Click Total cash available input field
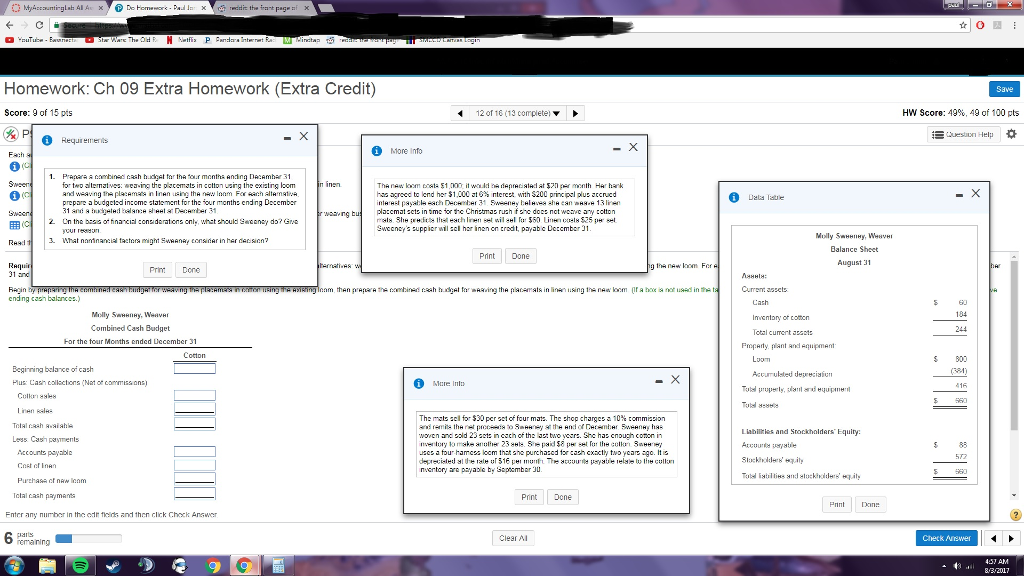Viewport: 1024px width, 576px height. (195, 424)
